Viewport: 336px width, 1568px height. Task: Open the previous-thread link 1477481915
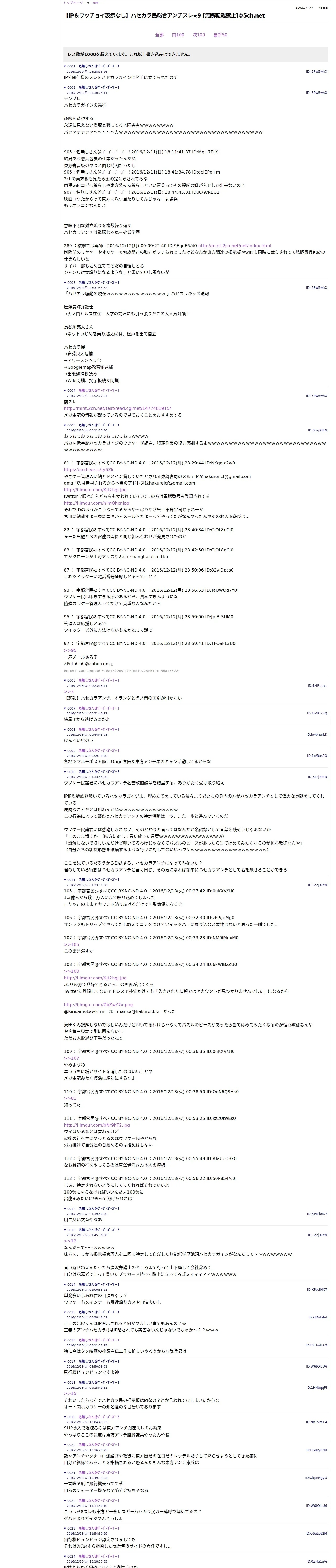click(117, 408)
